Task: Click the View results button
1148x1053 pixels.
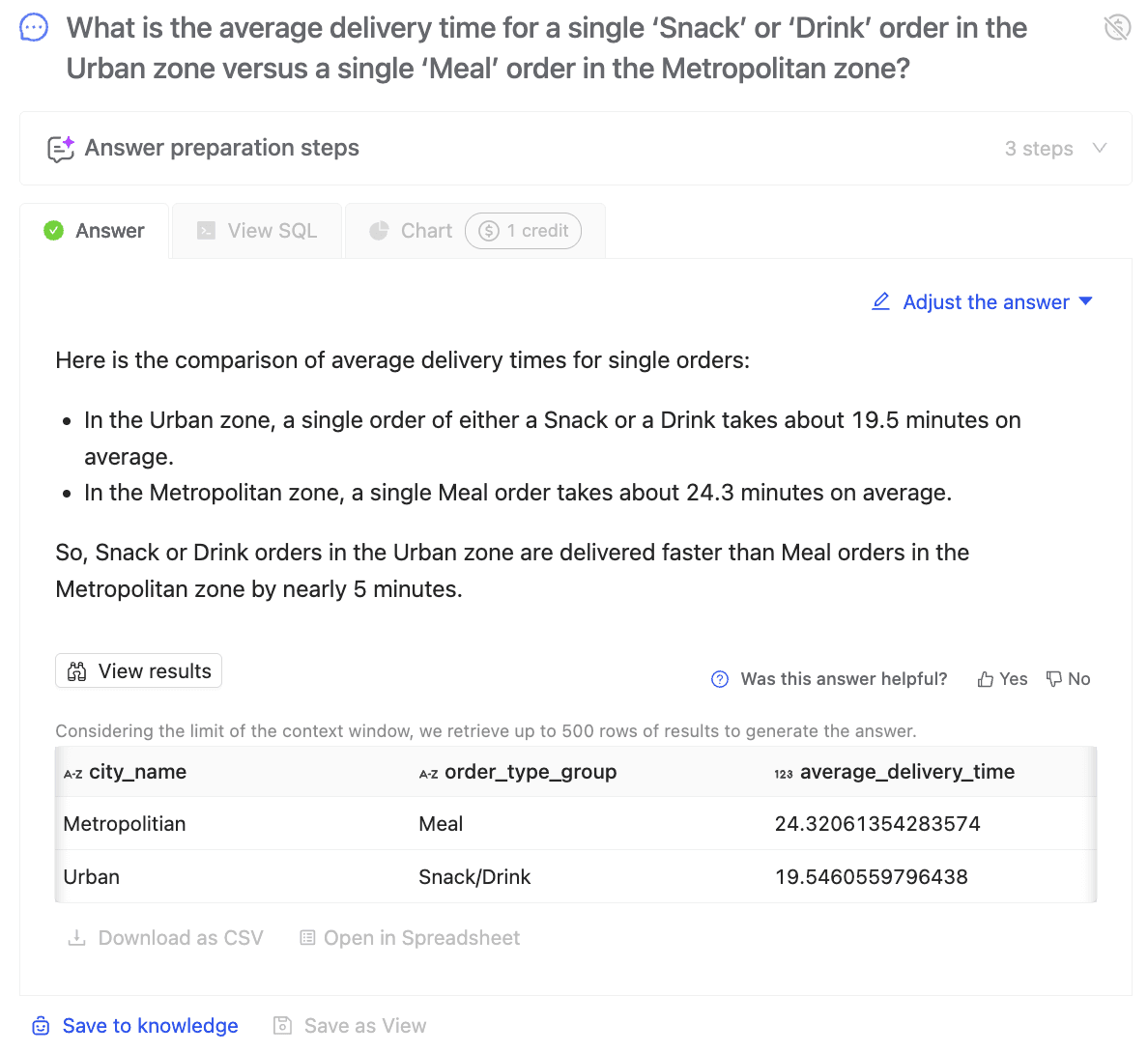Action: click(x=138, y=671)
